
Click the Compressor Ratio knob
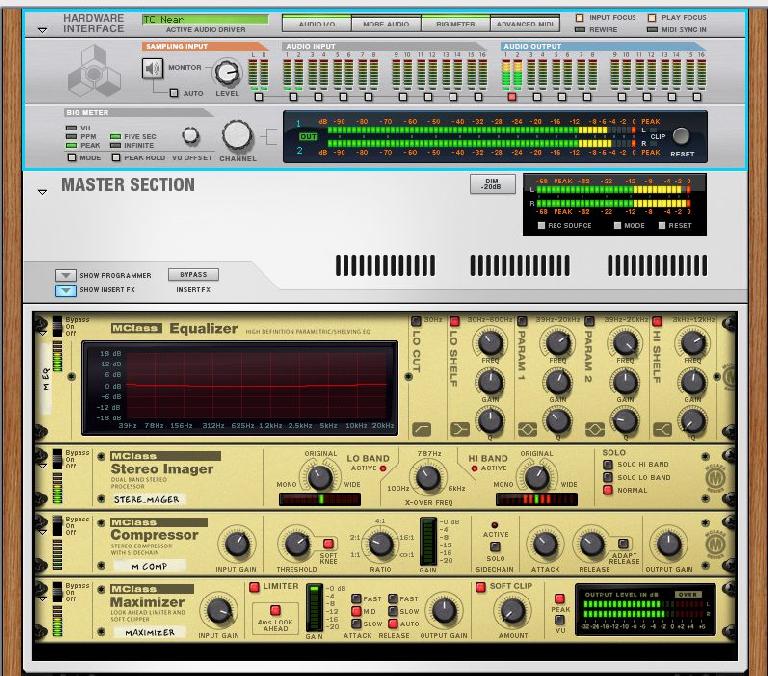click(x=381, y=543)
